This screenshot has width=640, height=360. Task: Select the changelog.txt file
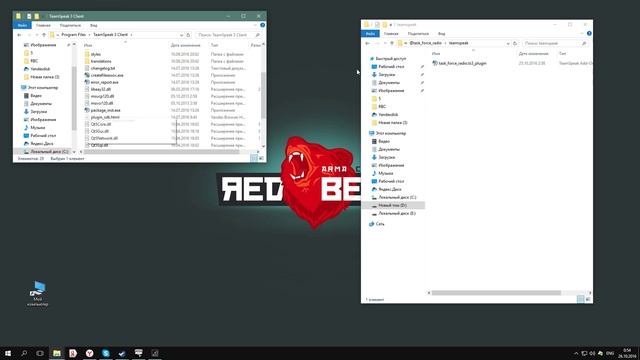click(102, 68)
